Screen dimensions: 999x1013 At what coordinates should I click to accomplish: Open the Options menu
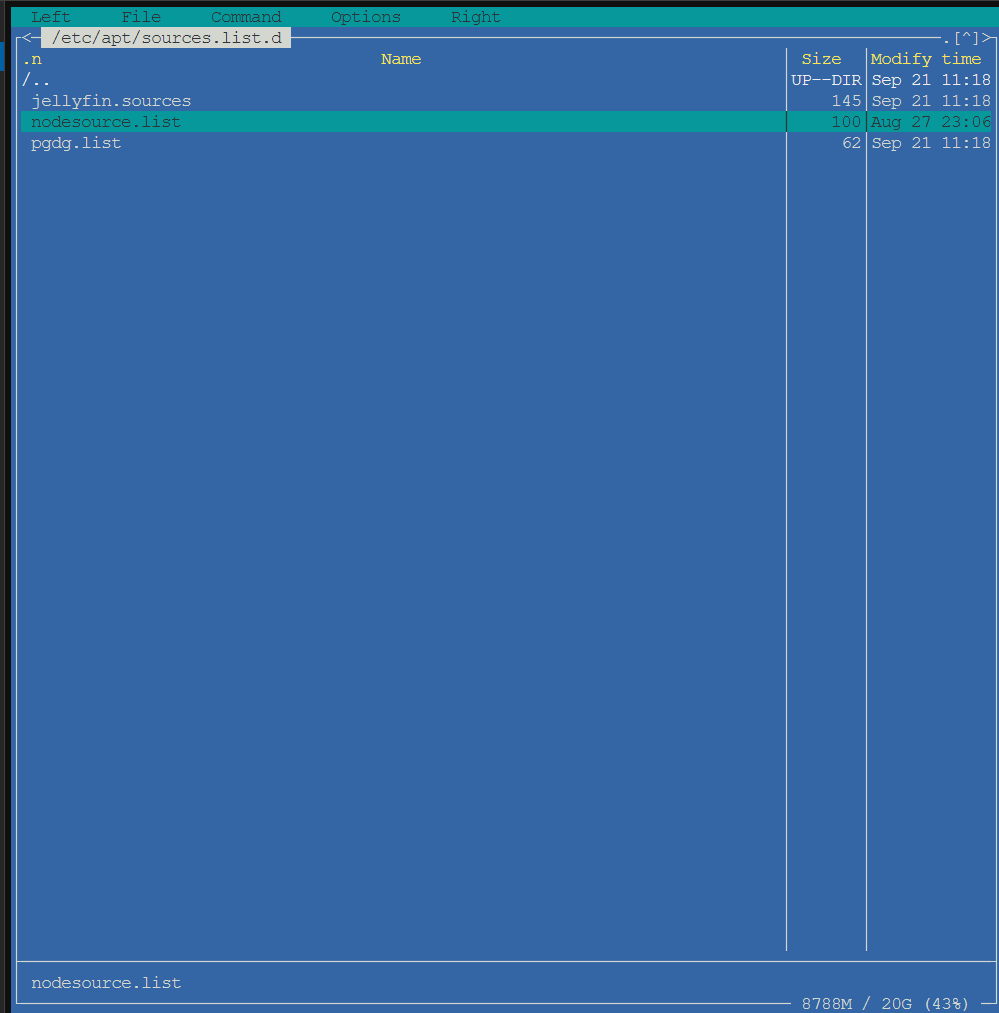coord(366,17)
